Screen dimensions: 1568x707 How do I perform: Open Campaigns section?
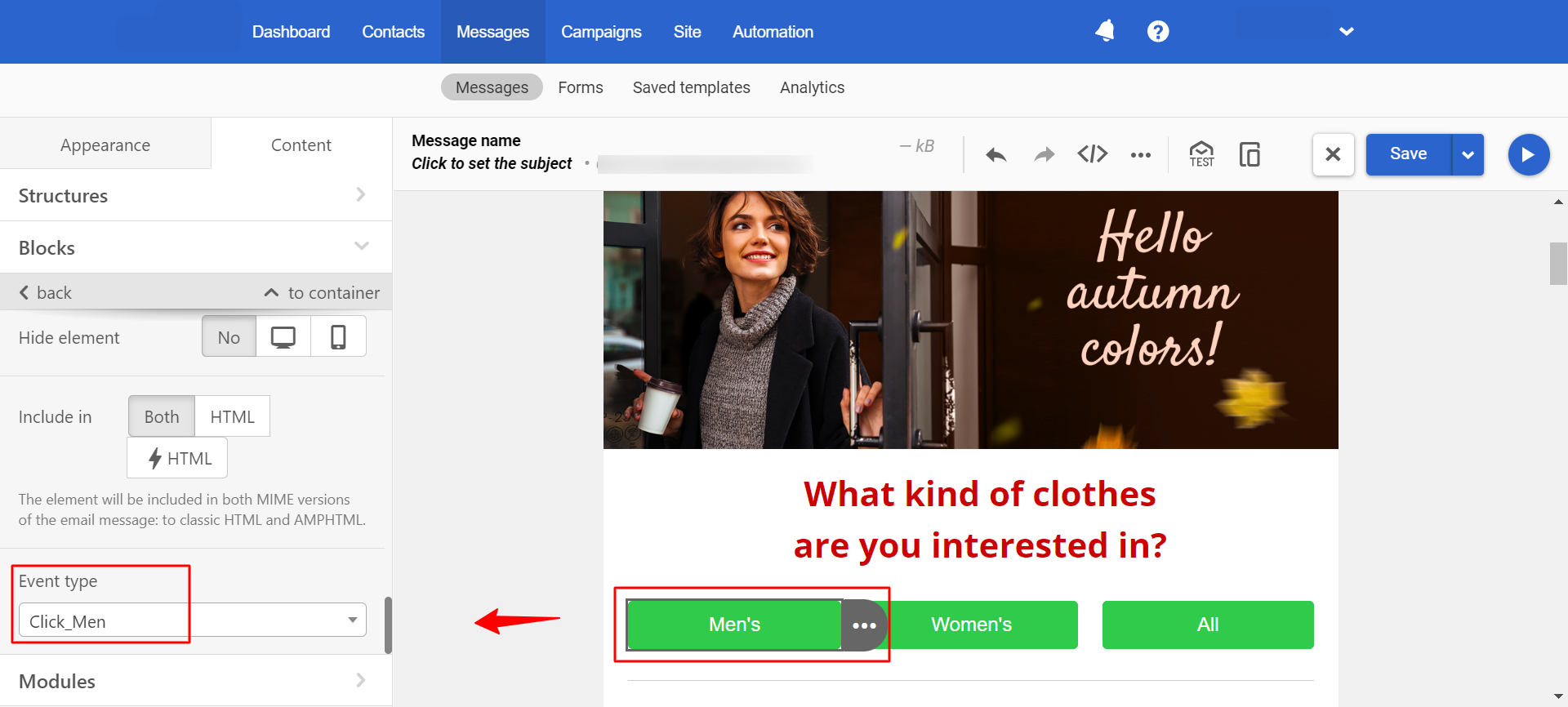coord(601,32)
